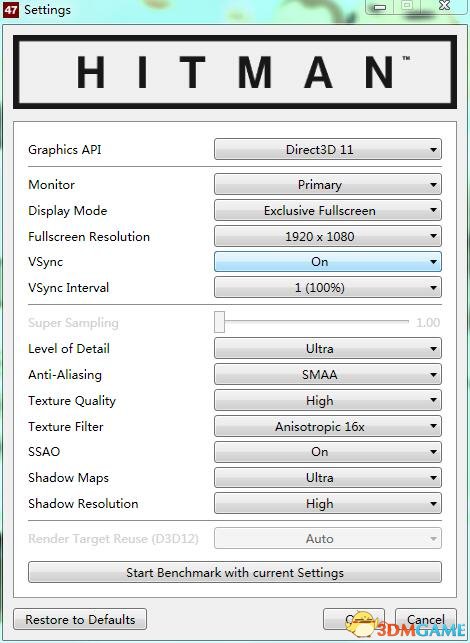The width and height of the screenshot is (470, 643).
Task: Click the Render Target Reuse Auto dropdown
Action: (328, 538)
